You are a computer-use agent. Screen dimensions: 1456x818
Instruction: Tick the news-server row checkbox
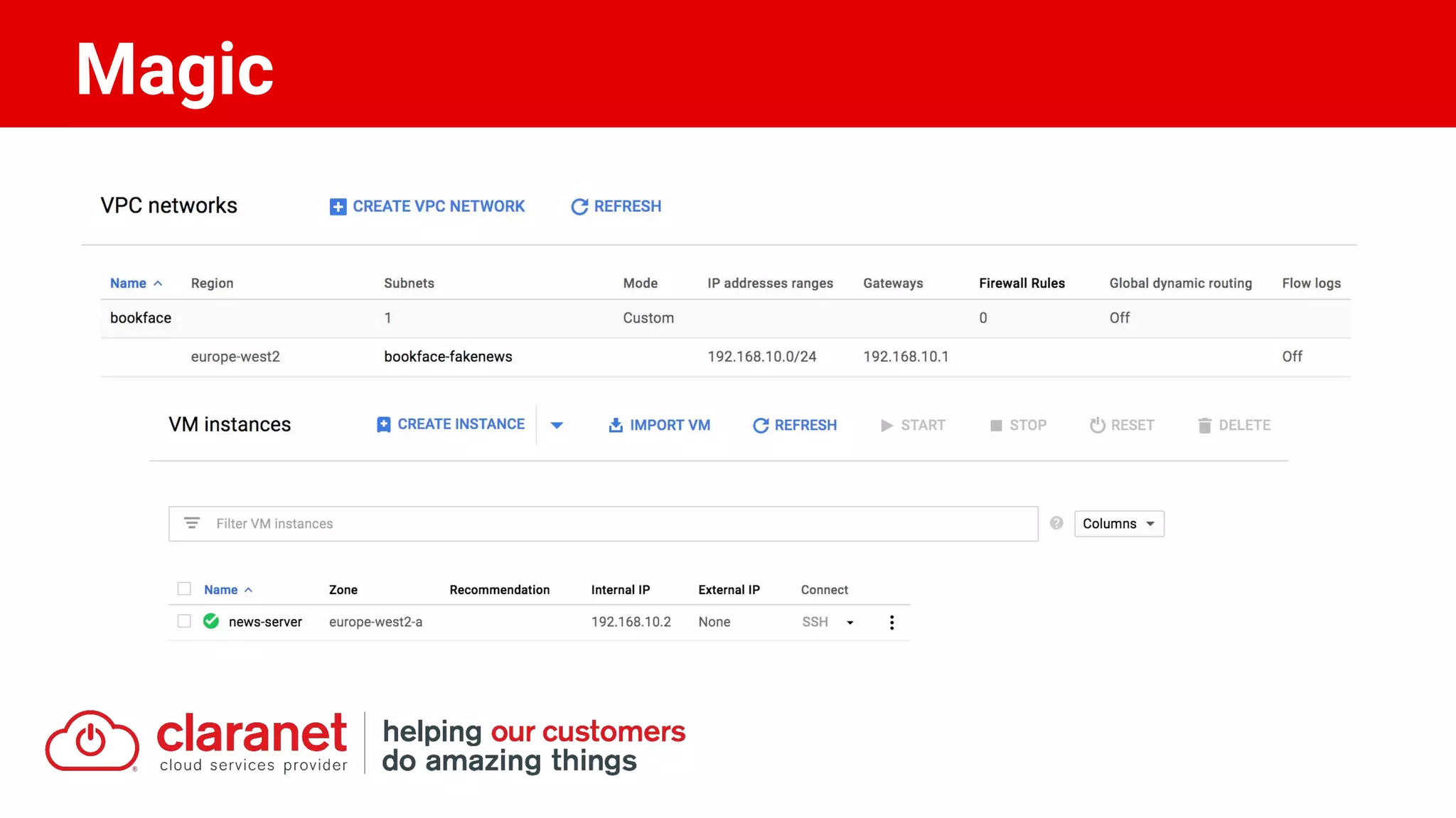pos(184,622)
